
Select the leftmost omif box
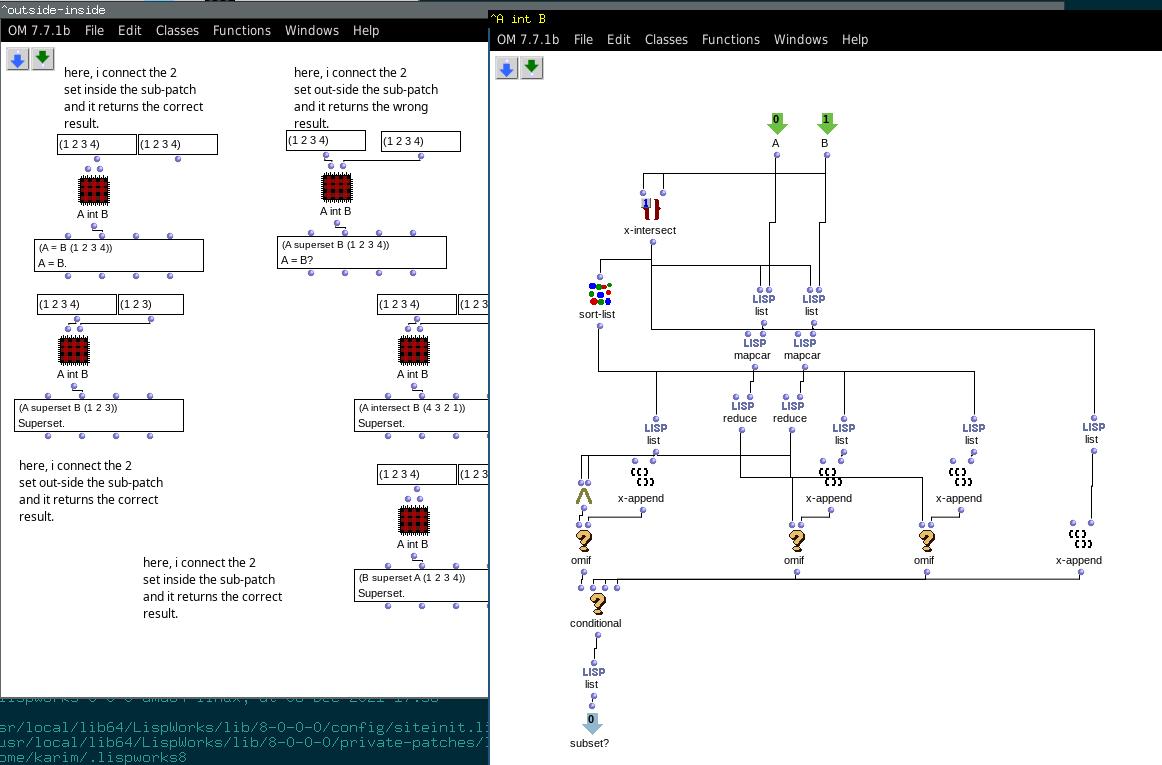tap(583, 540)
